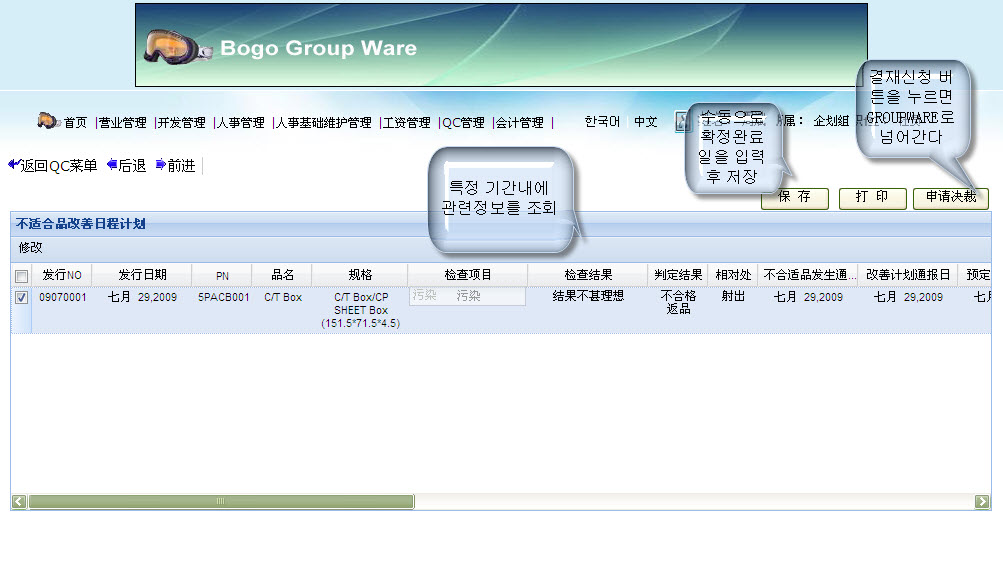Select the cell 不合格返品

678,302
